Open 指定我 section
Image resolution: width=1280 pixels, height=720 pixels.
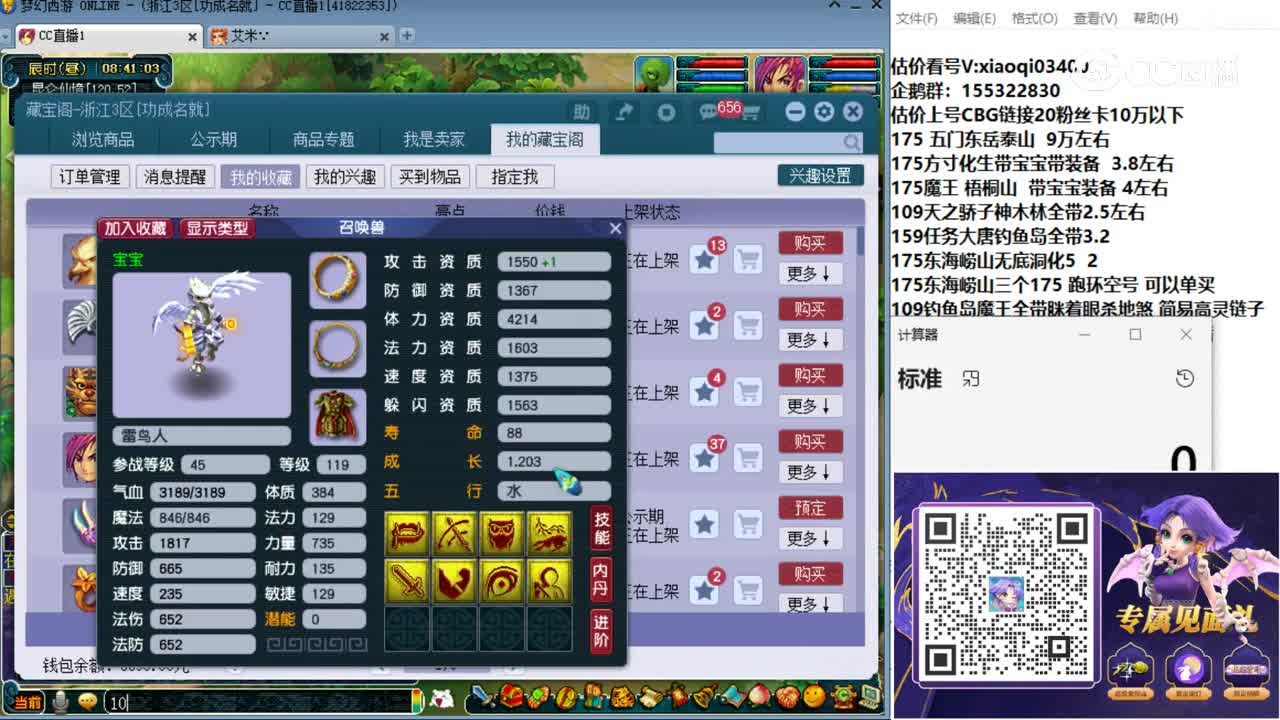(515, 177)
